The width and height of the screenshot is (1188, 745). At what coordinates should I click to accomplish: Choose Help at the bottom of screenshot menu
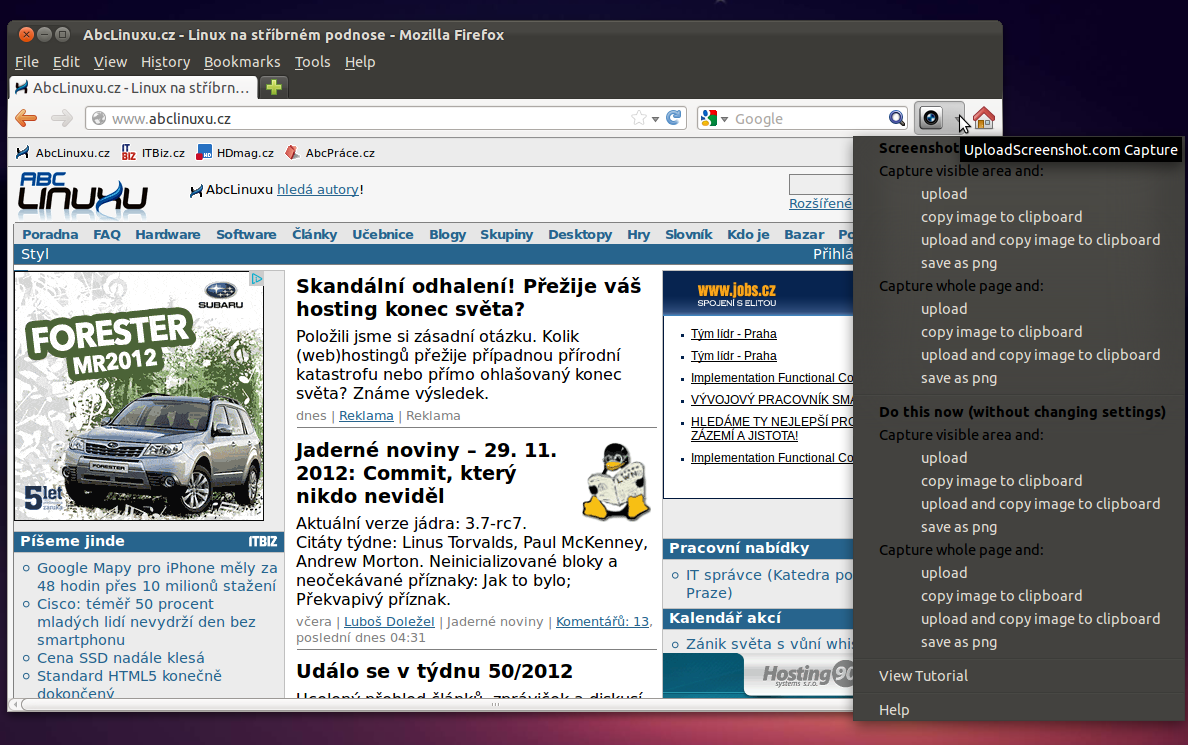coord(894,710)
